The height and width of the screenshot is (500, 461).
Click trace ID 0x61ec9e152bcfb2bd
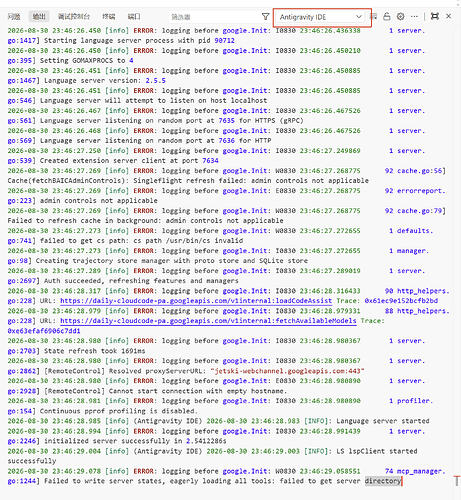tap(401, 301)
